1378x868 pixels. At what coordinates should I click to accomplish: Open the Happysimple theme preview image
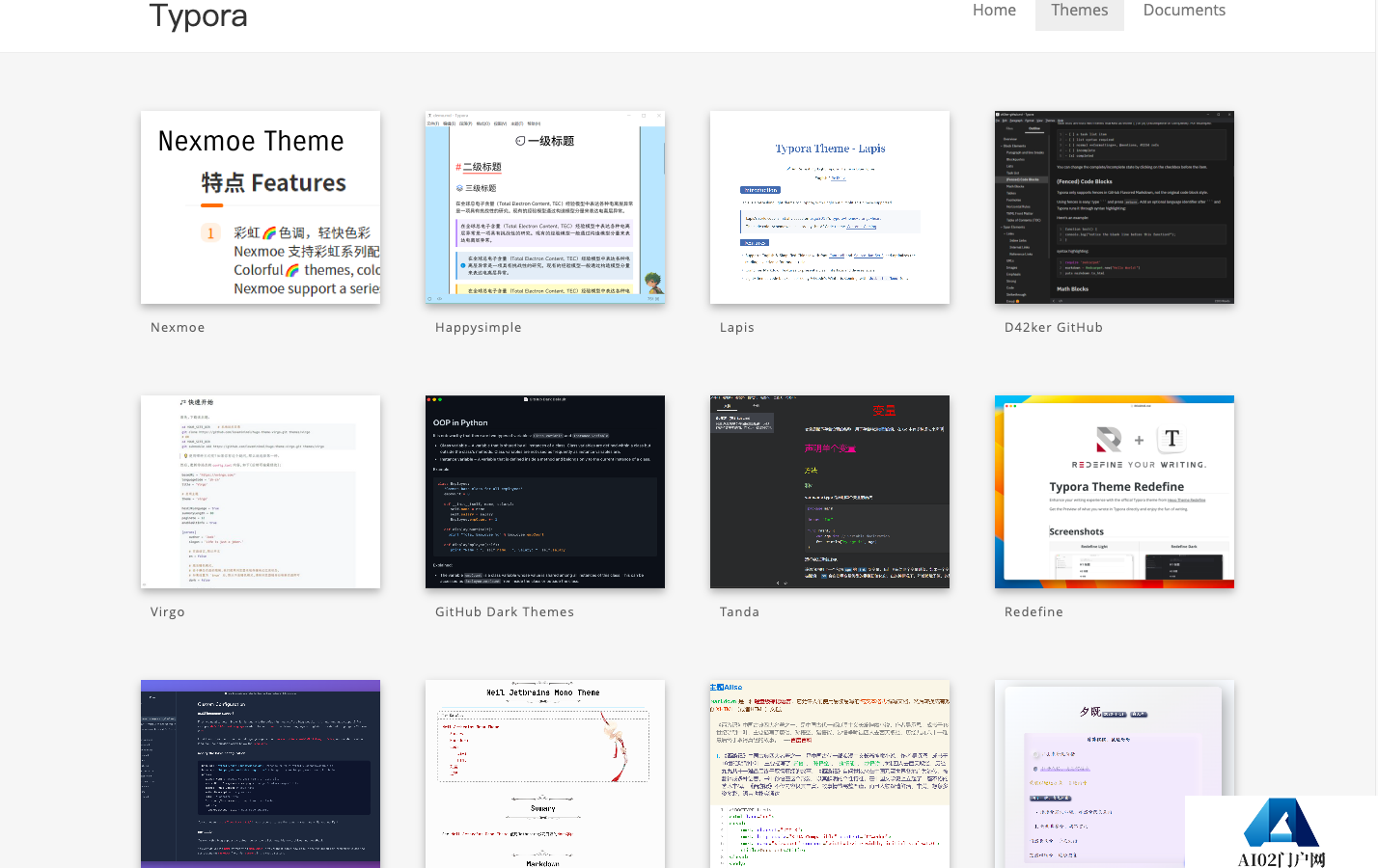tap(545, 207)
